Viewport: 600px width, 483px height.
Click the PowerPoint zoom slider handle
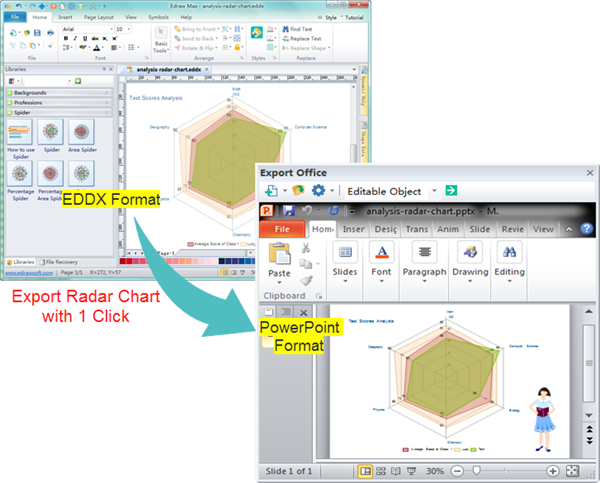point(476,470)
